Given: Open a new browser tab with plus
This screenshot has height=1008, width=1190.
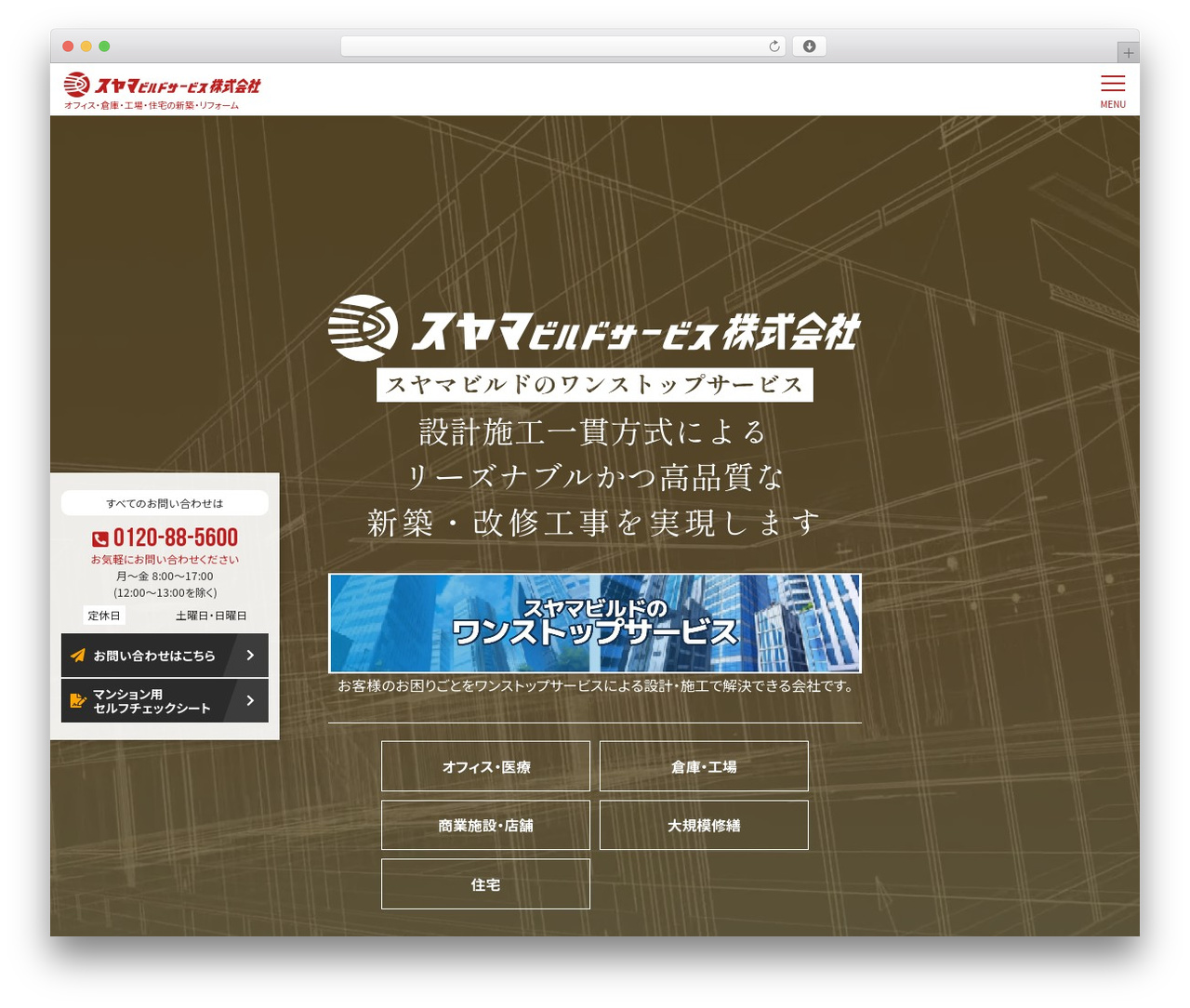Looking at the screenshot, I should coord(1128,53).
